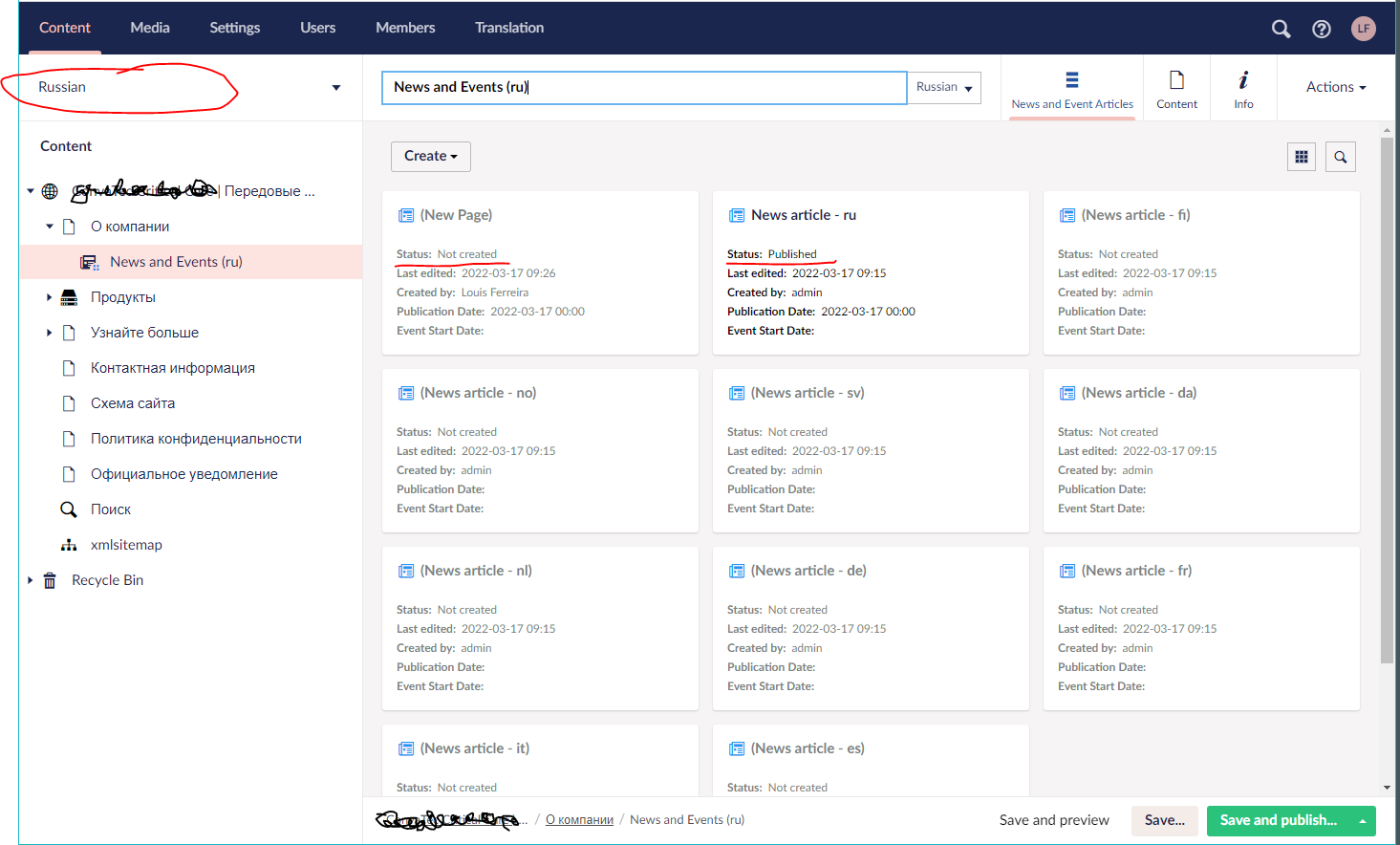Click the 'News and Events (ru)' breadcrumb text
1400x845 pixels.
pyautogui.click(x=687, y=820)
